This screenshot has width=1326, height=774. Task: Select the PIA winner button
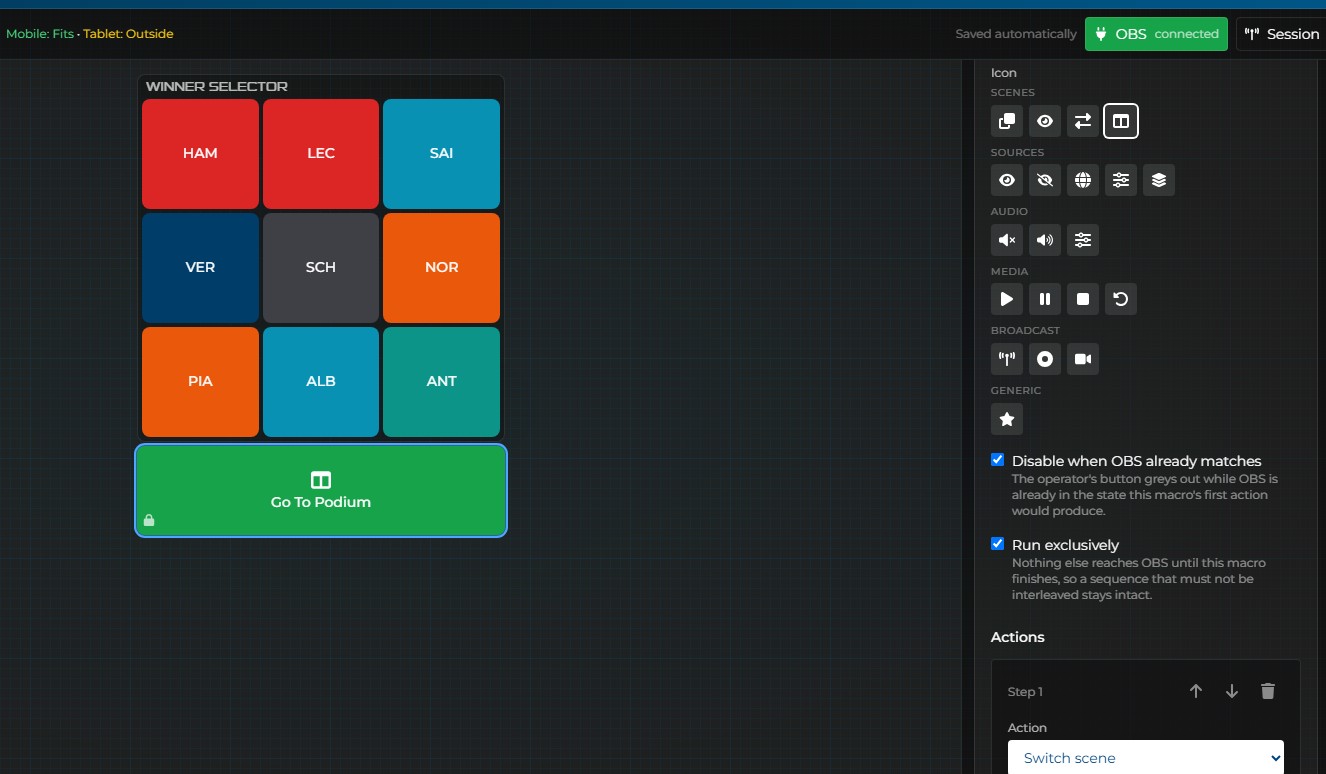[200, 381]
